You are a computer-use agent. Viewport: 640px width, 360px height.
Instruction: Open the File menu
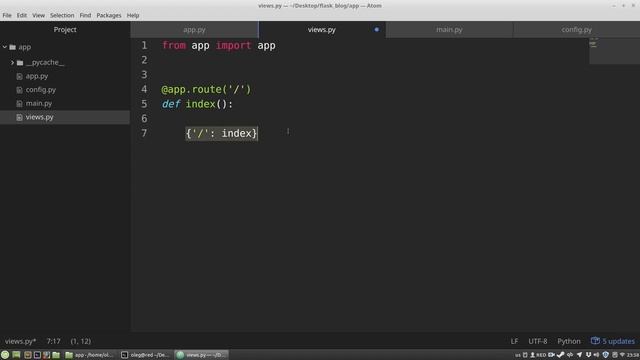(x=7, y=15)
